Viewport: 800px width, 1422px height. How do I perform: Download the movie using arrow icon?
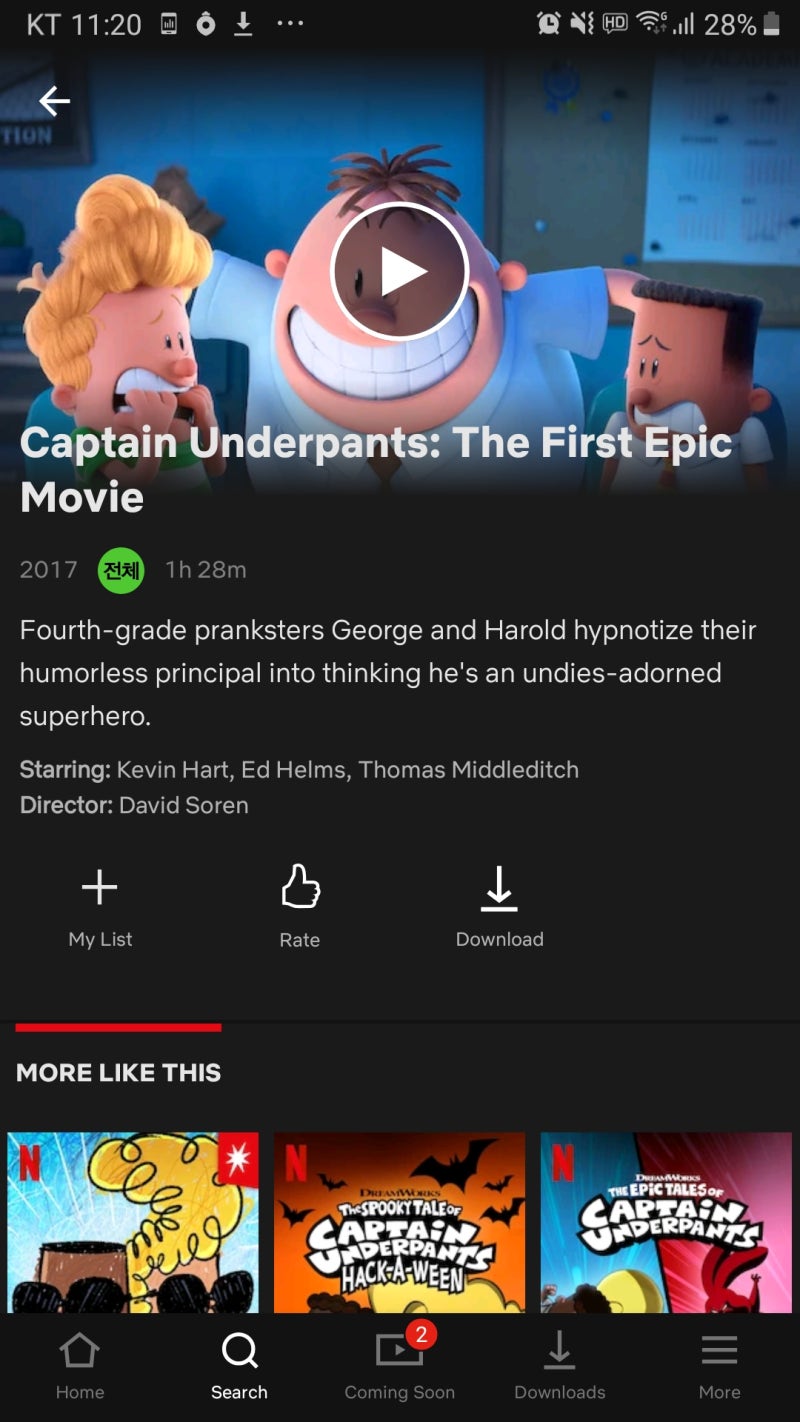click(499, 907)
